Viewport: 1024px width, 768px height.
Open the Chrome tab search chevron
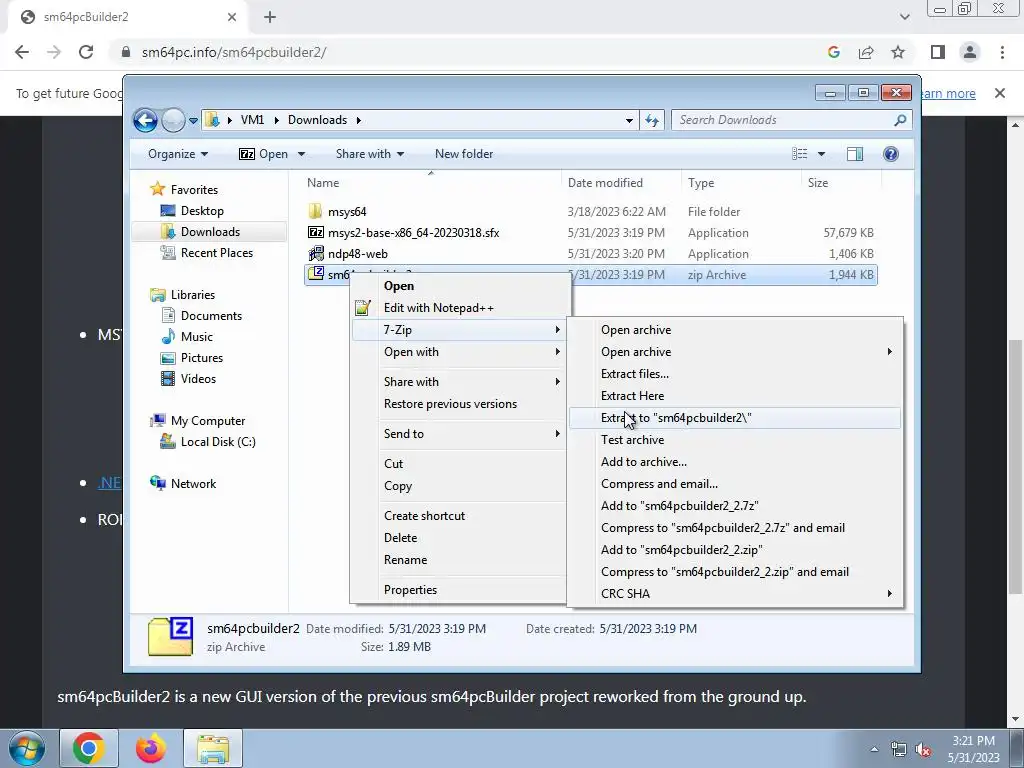904,18
